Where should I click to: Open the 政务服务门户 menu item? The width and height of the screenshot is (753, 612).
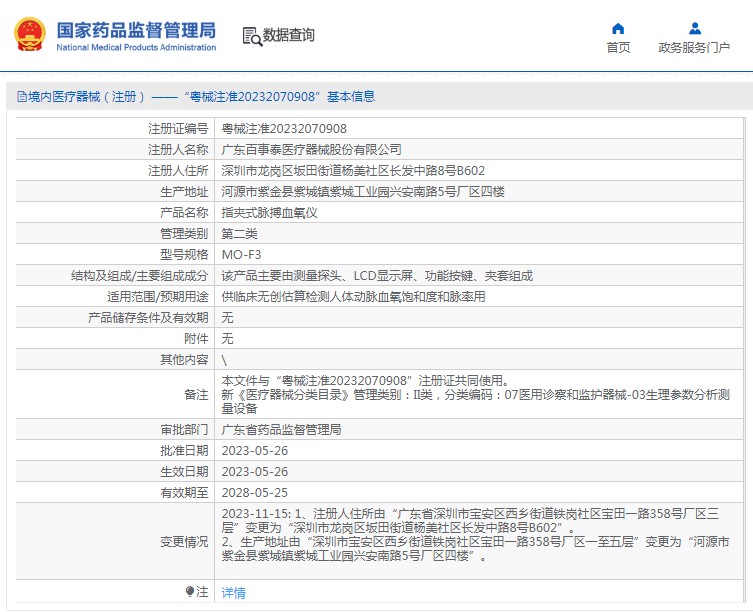tap(694, 47)
